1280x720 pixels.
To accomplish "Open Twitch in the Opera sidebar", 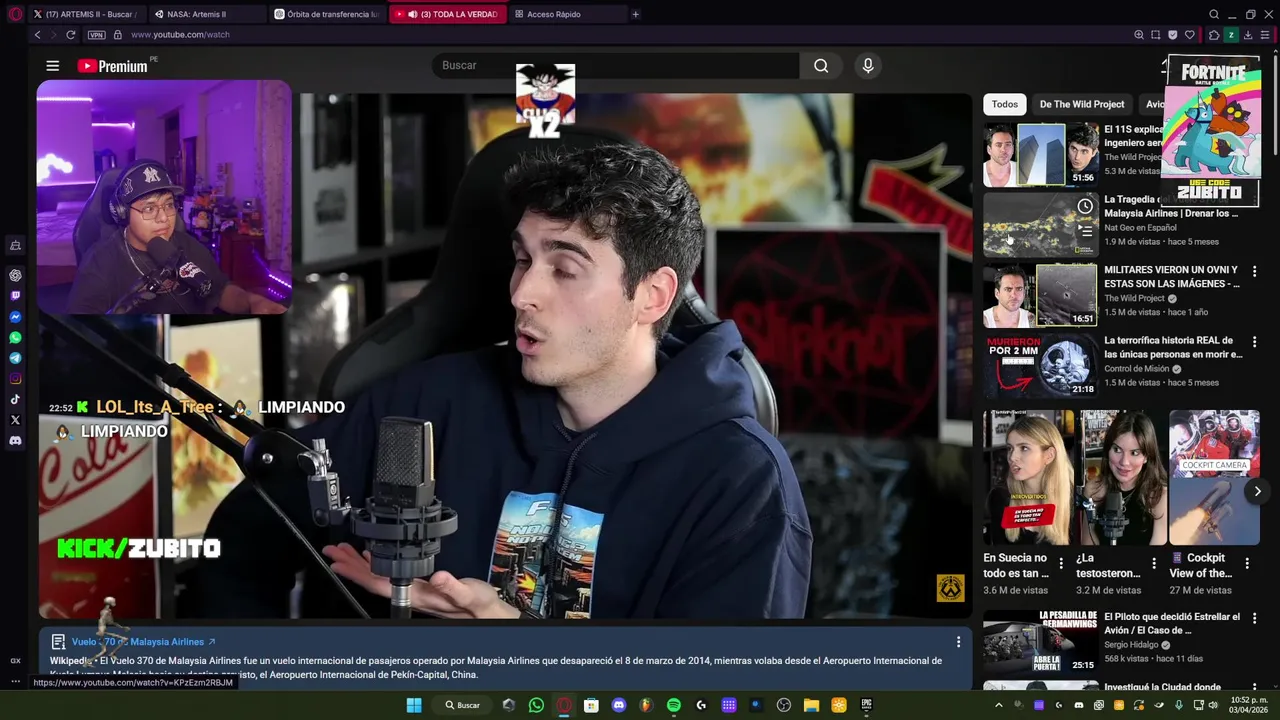I will [15, 296].
